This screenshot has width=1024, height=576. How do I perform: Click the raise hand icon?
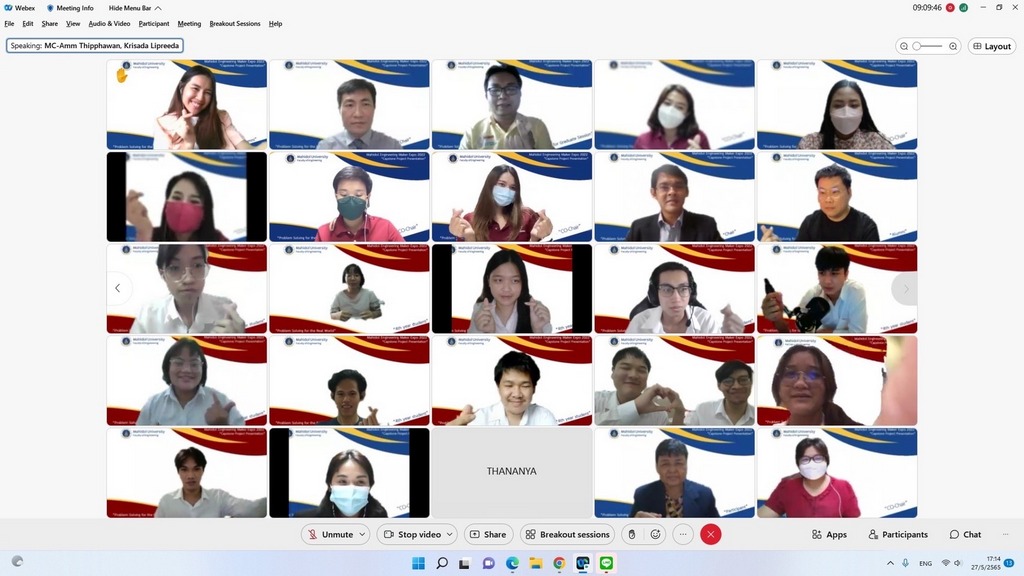631,535
